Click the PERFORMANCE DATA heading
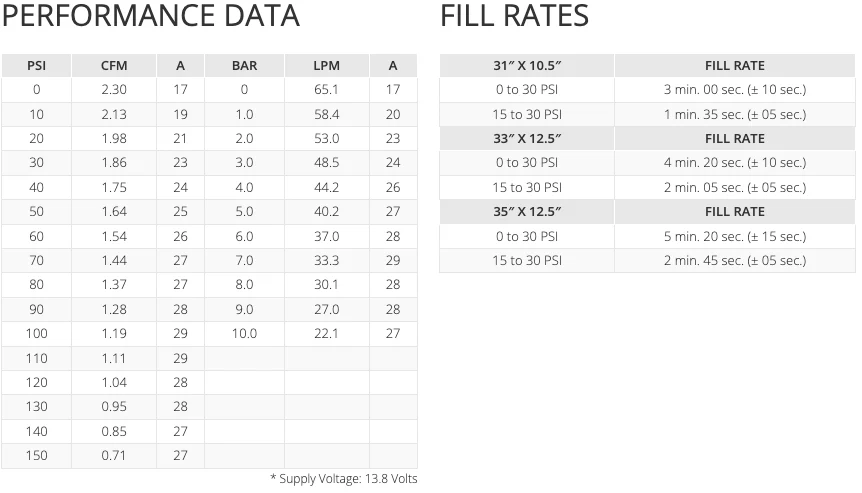Image resolution: width=862 pixels, height=493 pixels. pyautogui.click(x=150, y=17)
